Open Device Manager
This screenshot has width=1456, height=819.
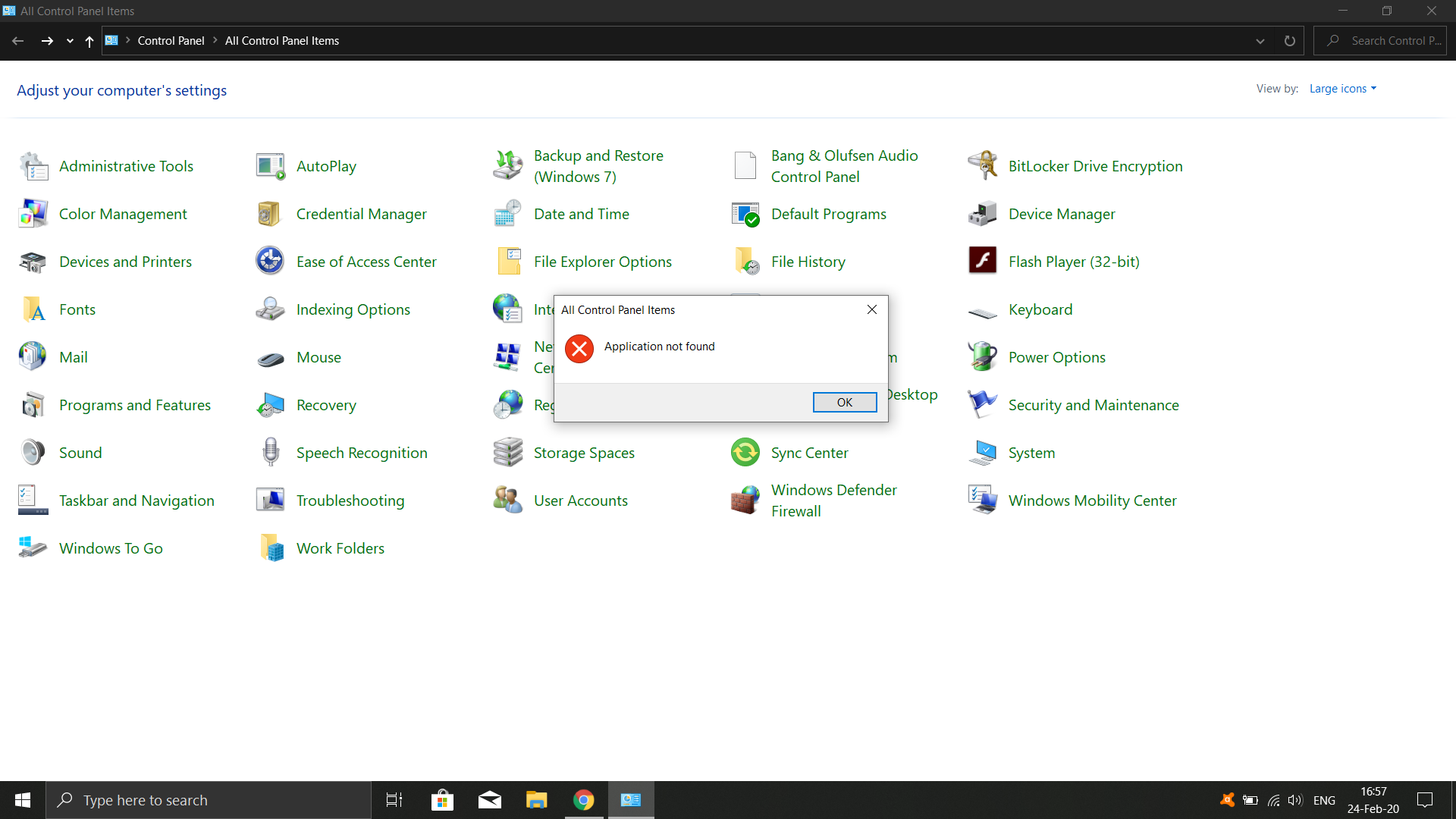1061,214
